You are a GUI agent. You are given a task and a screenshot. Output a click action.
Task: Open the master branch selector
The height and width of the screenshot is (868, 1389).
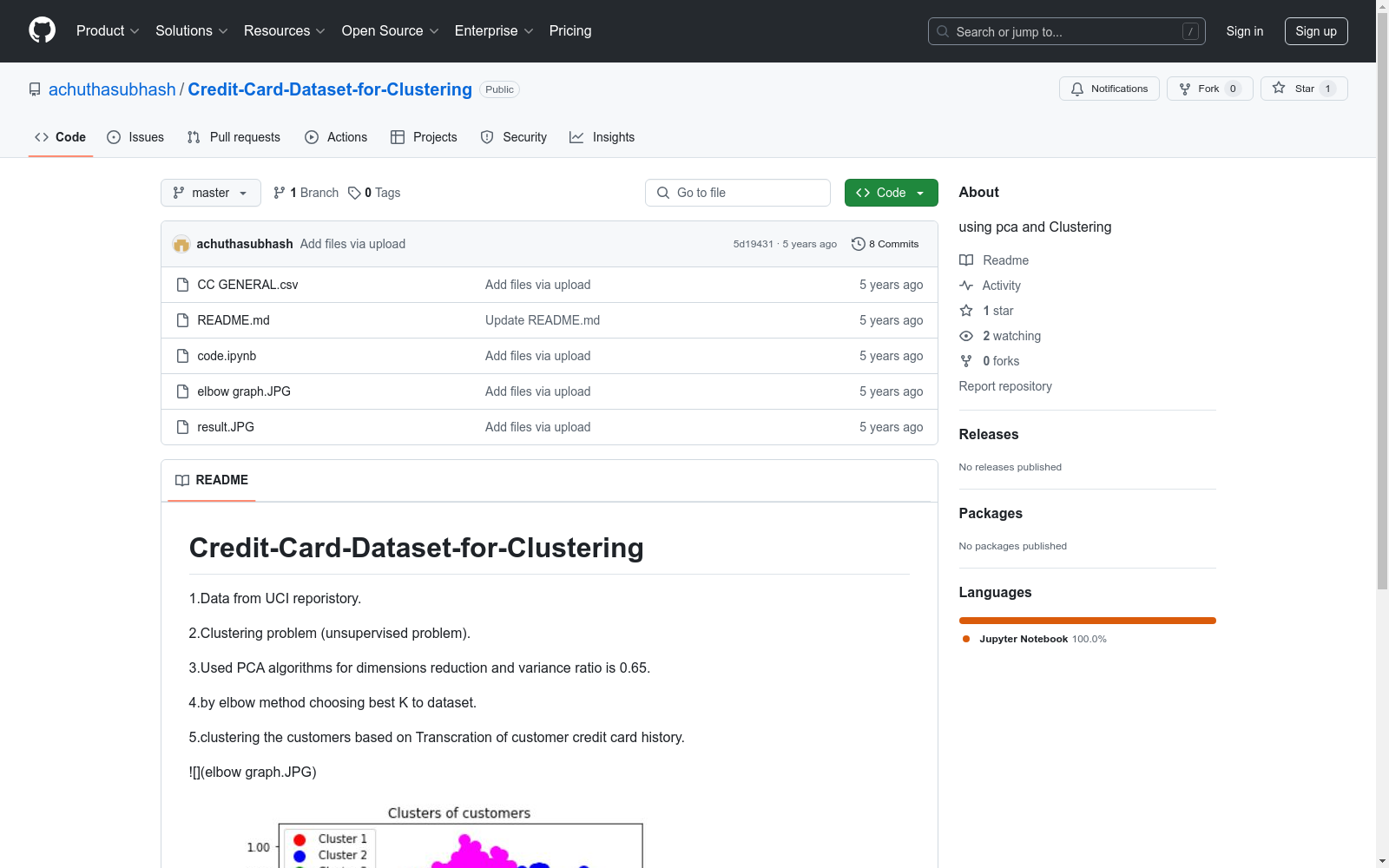pyautogui.click(x=210, y=193)
